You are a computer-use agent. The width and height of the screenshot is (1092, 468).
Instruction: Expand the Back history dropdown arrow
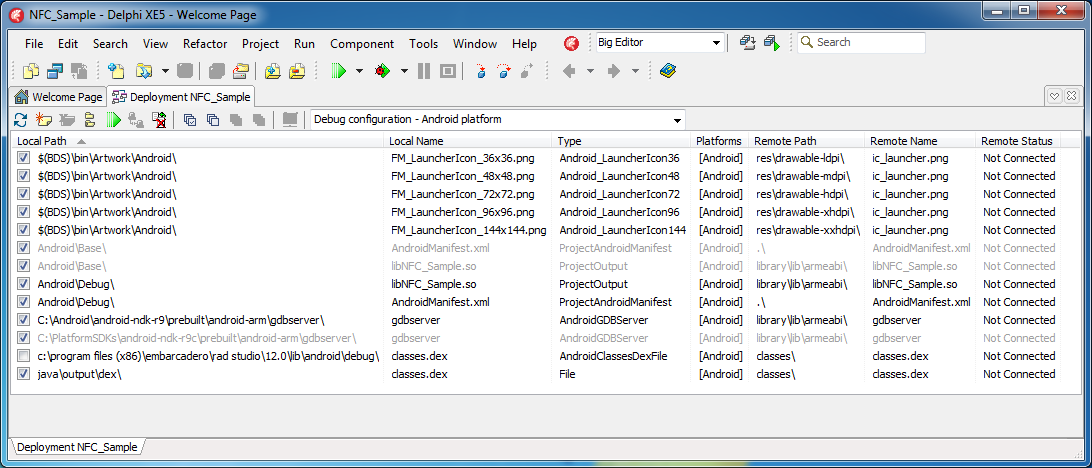tap(591, 71)
